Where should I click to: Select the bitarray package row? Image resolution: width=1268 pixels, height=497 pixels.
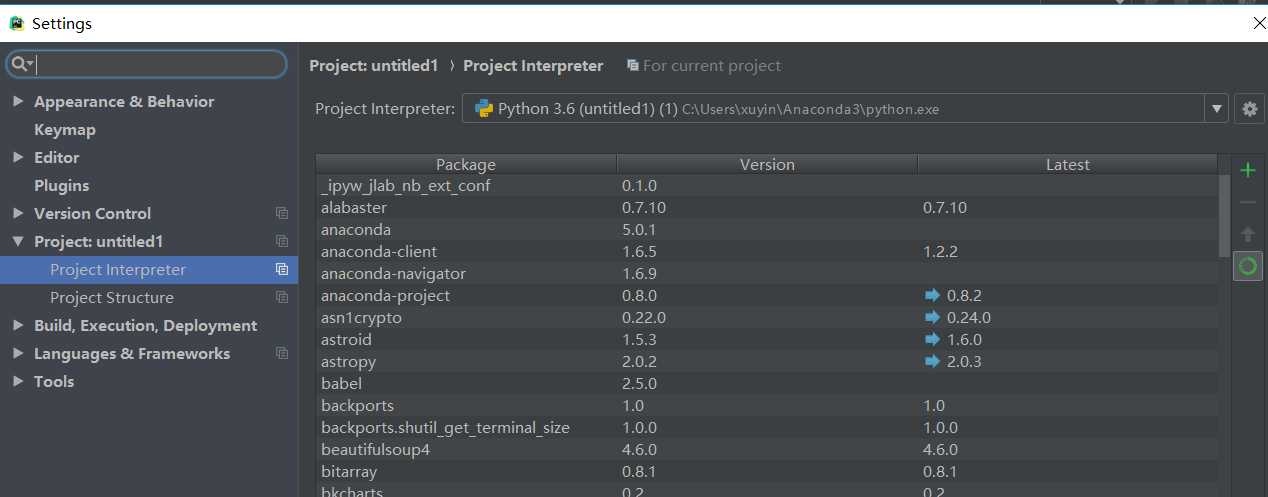click(767, 471)
